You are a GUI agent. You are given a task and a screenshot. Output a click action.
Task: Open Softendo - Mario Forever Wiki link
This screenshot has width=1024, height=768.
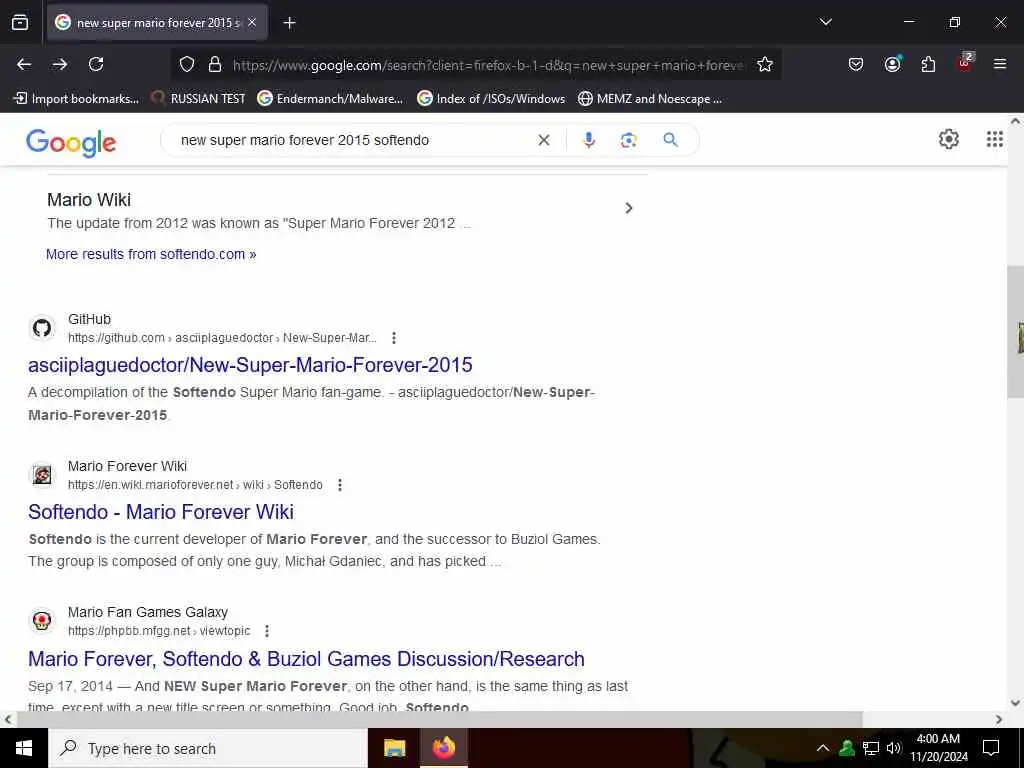click(161, 512)
